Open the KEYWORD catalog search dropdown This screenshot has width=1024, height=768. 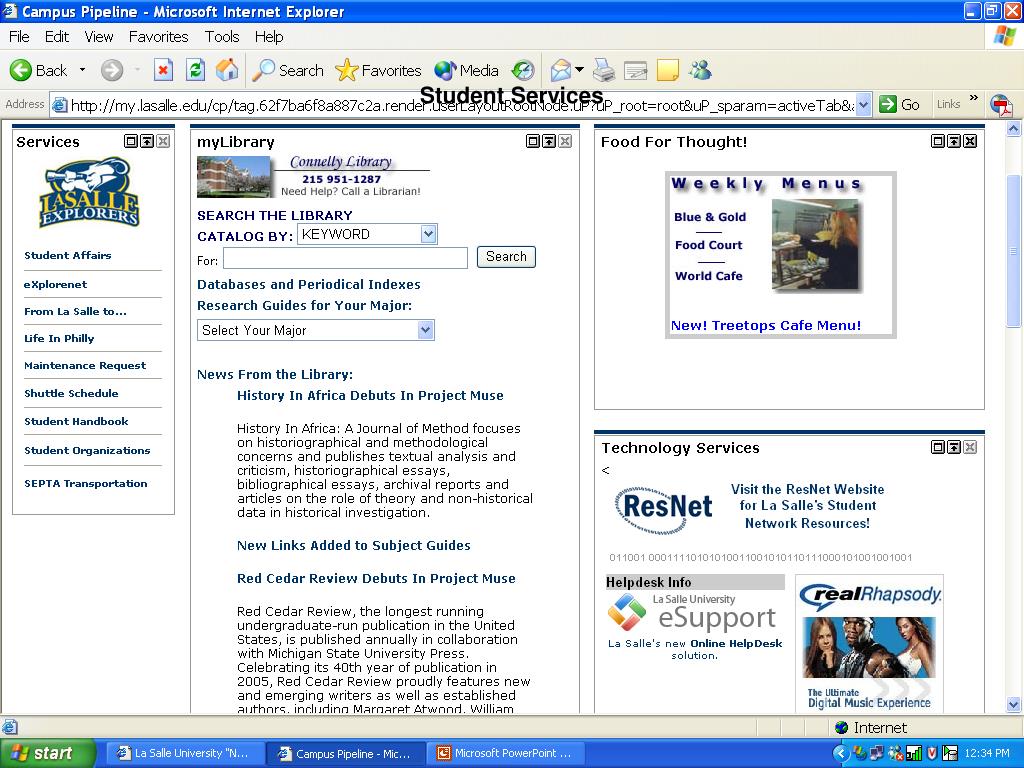click(367, 234)
